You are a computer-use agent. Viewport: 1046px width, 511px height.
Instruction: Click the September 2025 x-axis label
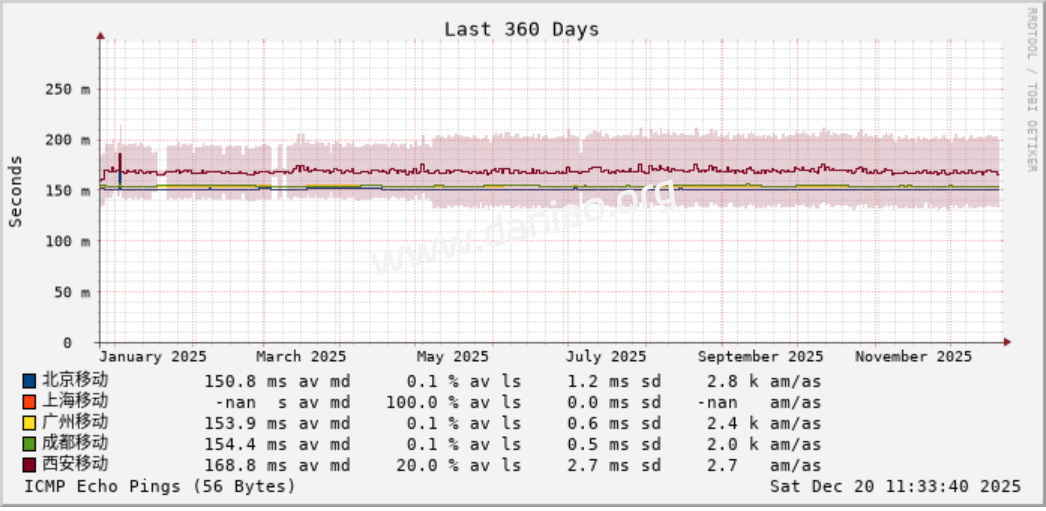pos(760,357)
